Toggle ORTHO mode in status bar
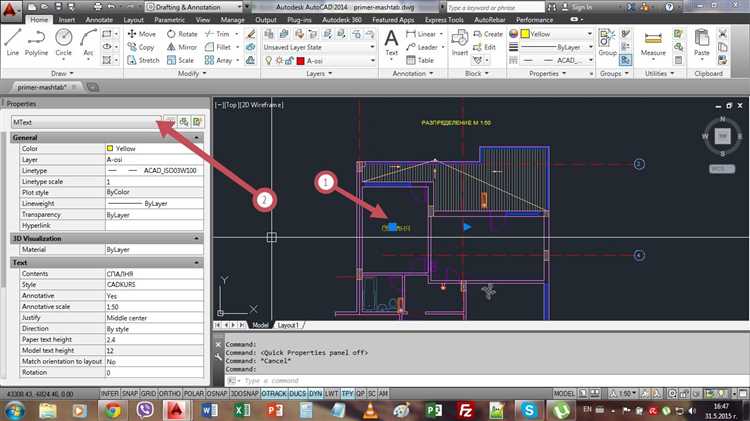The width and height of the screenshot is (750, 421). [x=170, y=393]
